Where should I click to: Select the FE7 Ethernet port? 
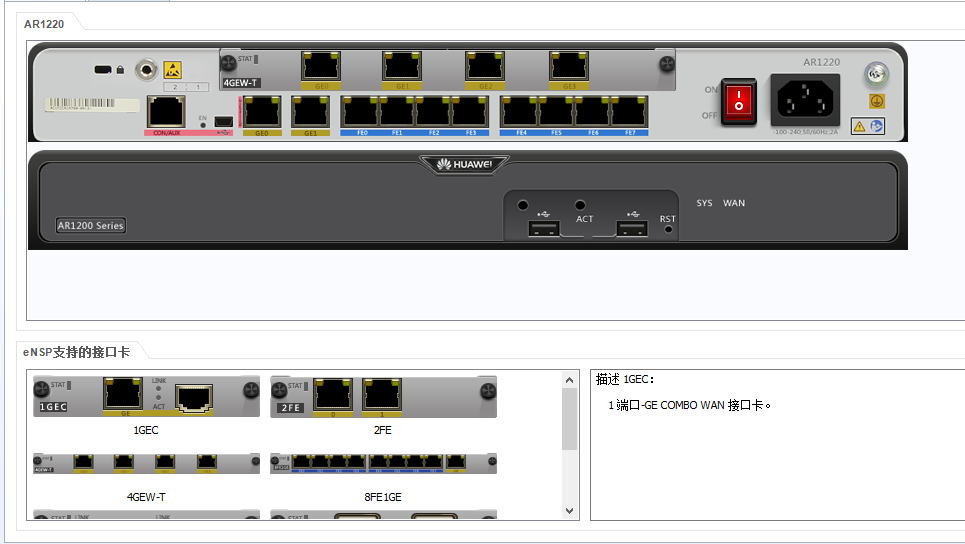click(x=629, y=112)
